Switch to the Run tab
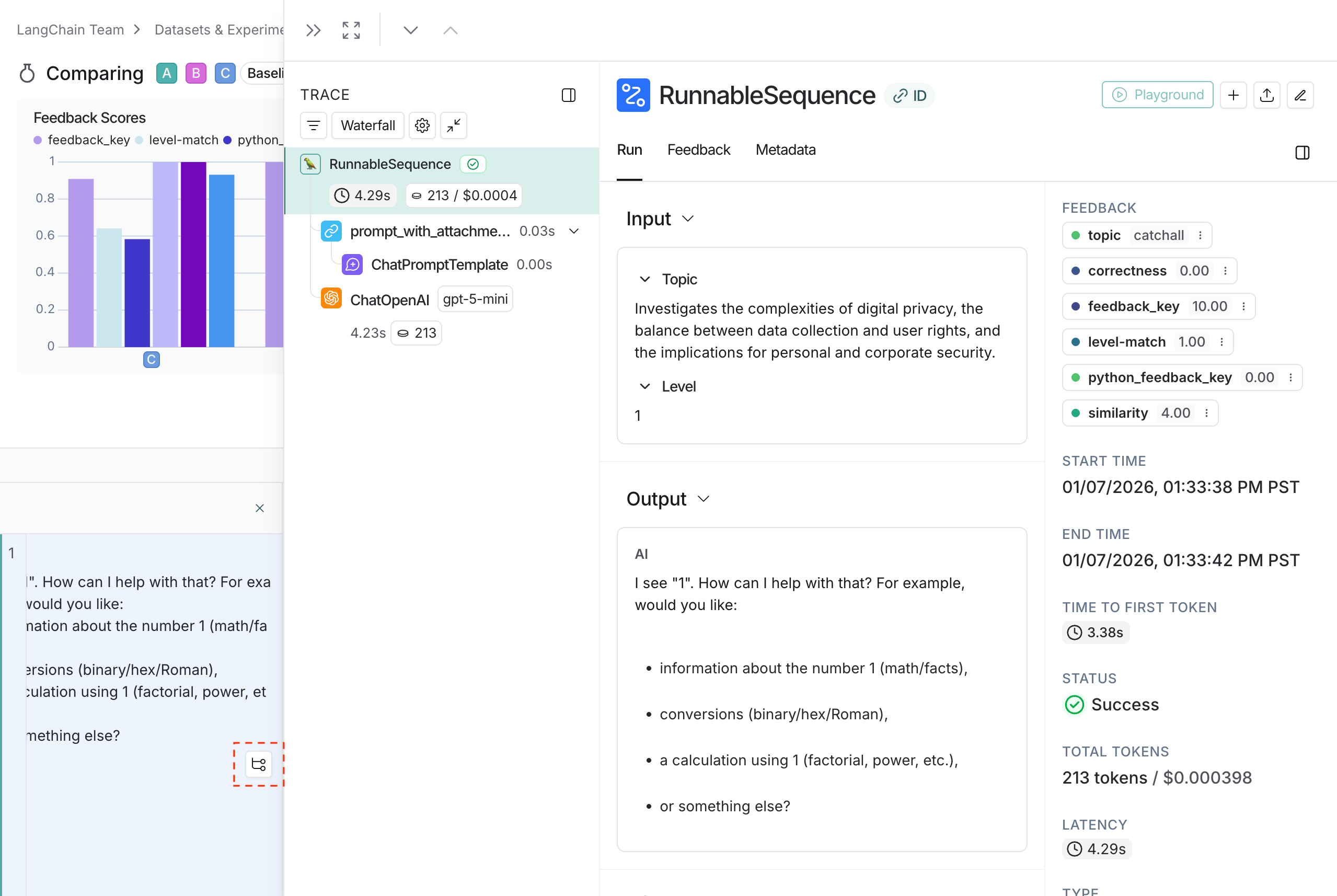1337x896 pixels. (630, 150)
